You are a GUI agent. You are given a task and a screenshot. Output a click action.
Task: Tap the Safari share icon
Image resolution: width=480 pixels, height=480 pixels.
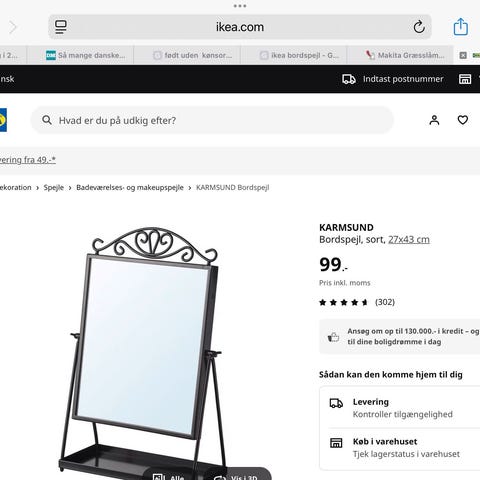point(461,27)
